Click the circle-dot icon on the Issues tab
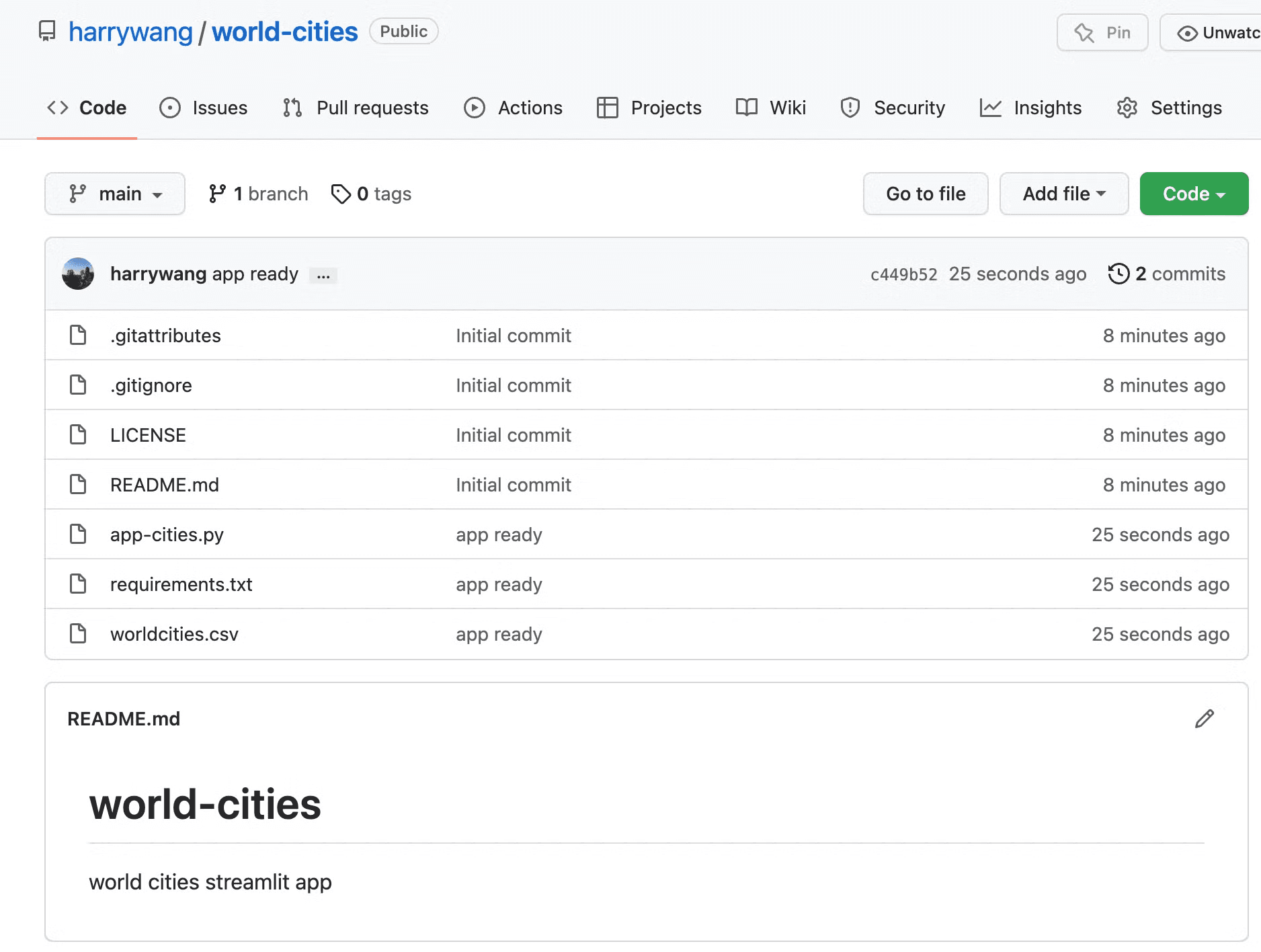Image resolution: width=1261 pixels, height=952 pixels. pos(170,108)
